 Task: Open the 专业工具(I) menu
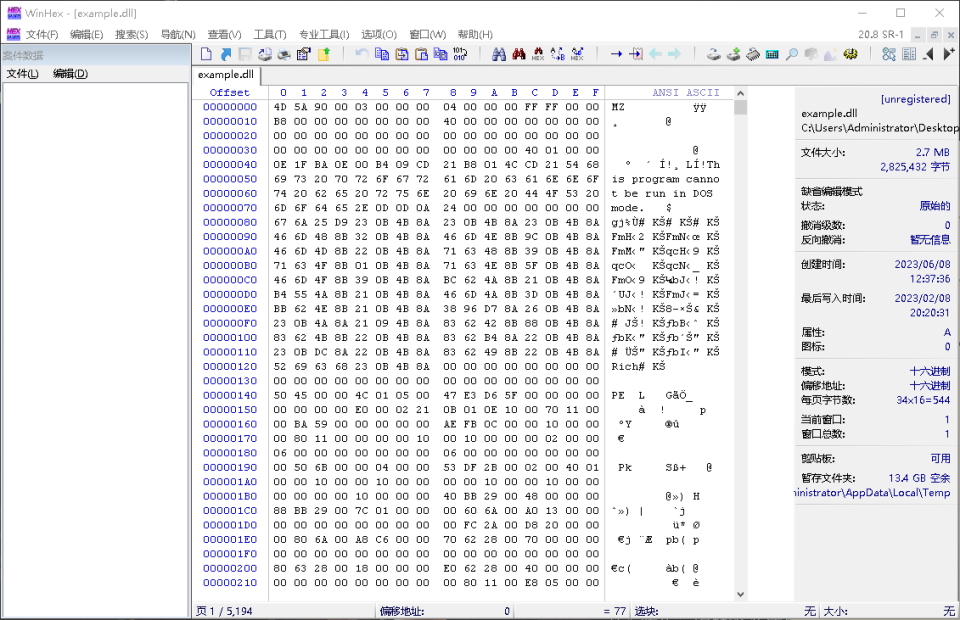[324, 34]
